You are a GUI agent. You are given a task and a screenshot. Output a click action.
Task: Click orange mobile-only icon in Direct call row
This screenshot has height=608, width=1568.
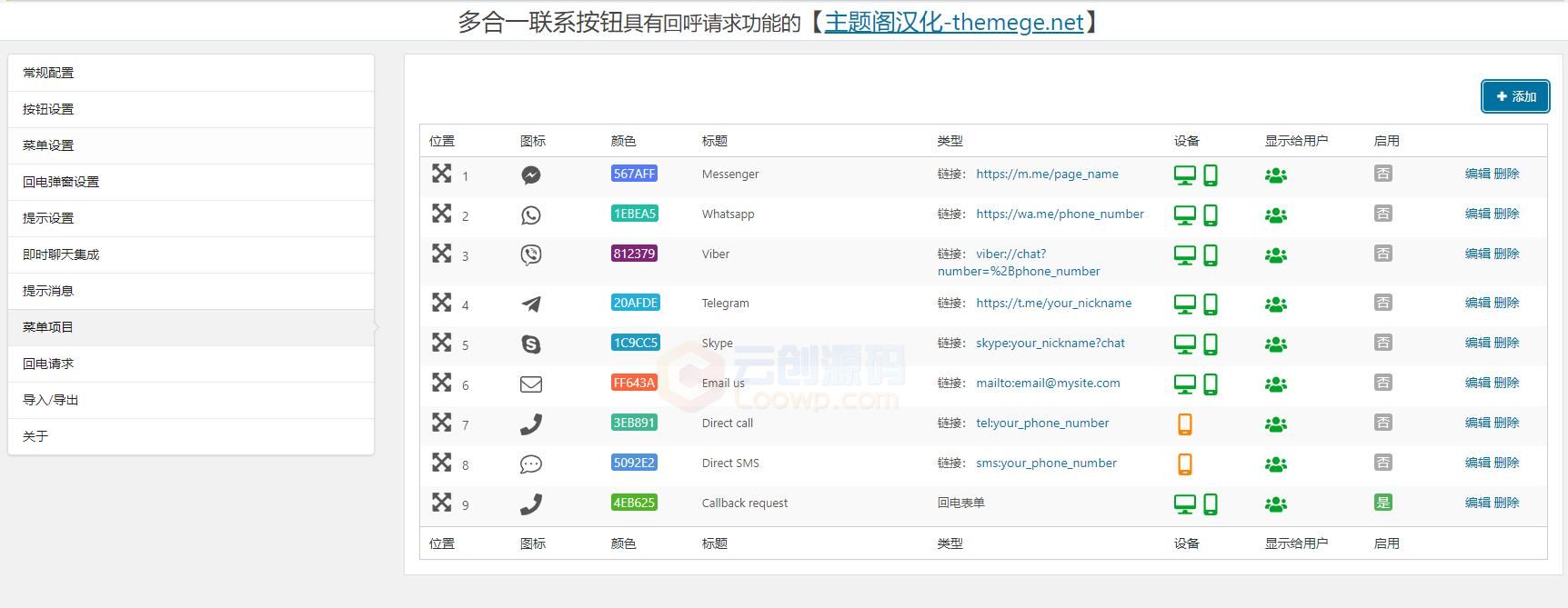[1185, 424]
